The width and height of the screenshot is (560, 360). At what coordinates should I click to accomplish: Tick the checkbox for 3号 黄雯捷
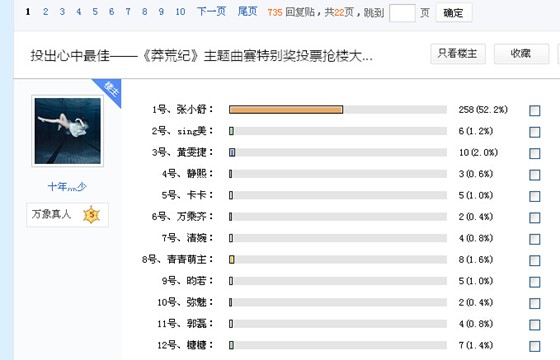click(535, 154)
